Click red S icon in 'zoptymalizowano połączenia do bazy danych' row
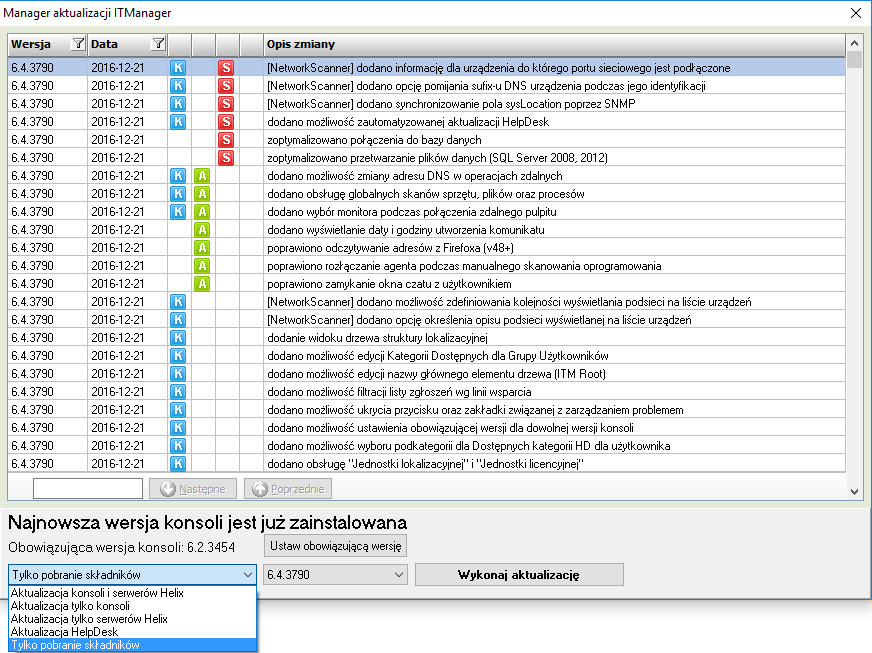 226,140
